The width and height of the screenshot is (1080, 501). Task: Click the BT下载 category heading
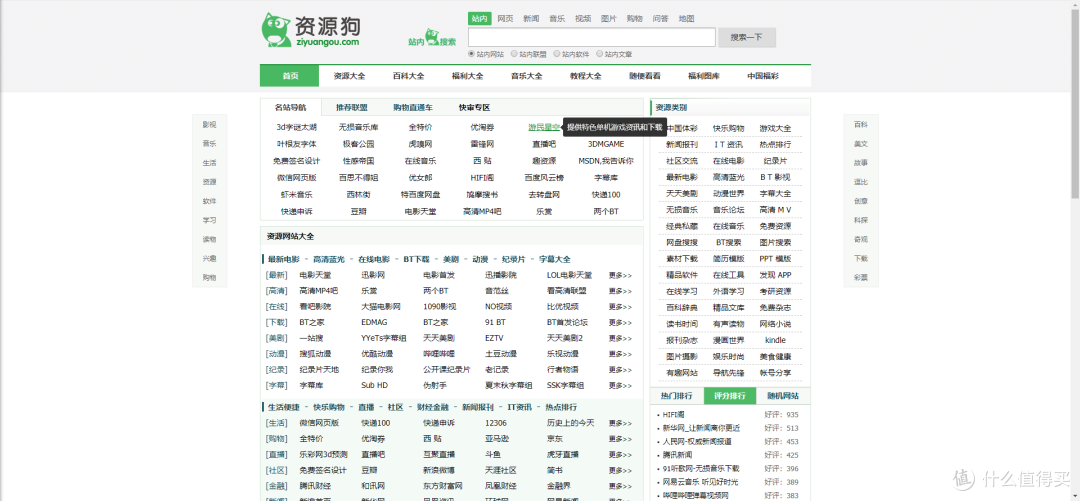[x=416, y=259]
